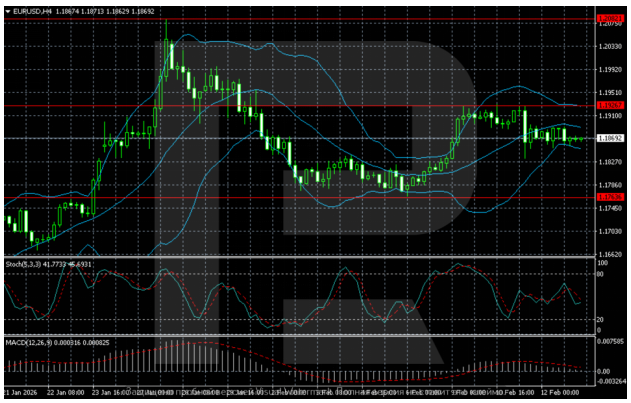Select the top red resistance line price tag
631x403 pixels.
click(608, 19)
